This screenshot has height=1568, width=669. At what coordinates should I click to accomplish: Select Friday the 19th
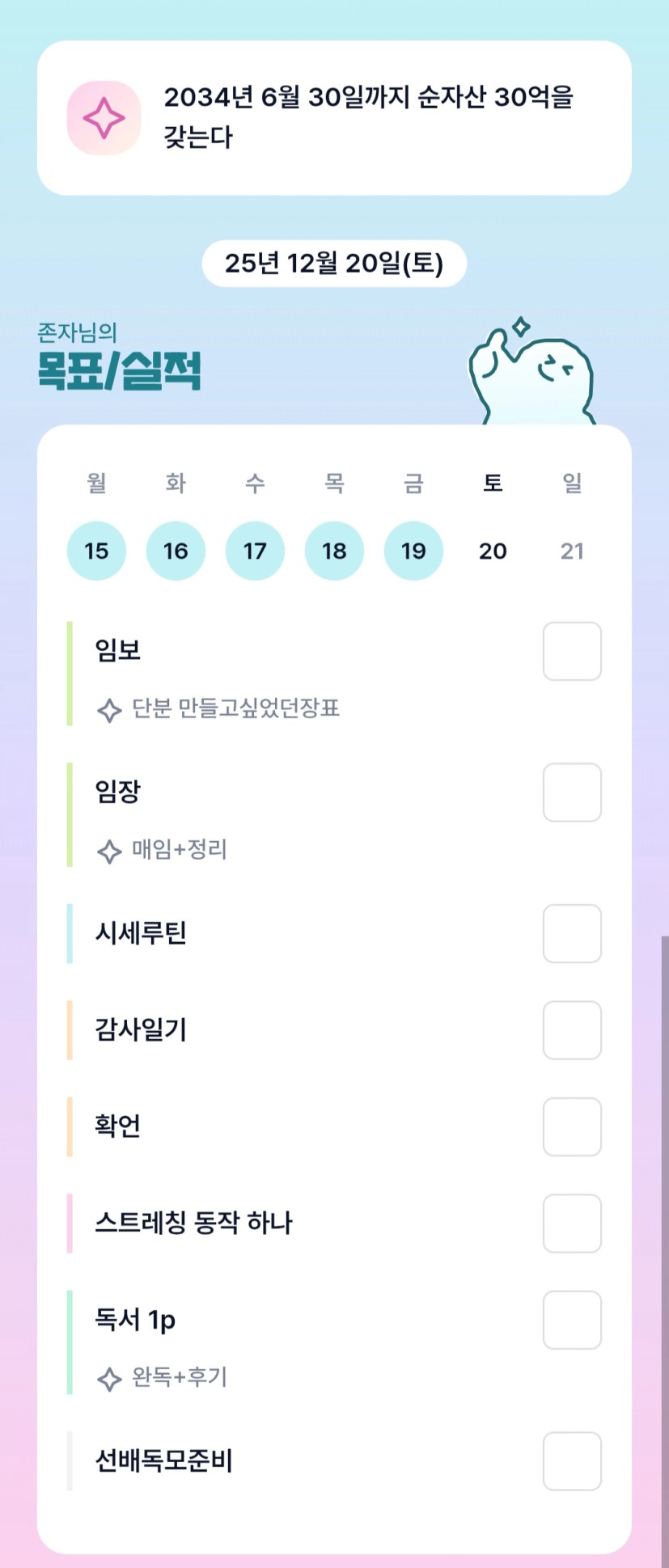pyautogui.click(x=413, y=551)
